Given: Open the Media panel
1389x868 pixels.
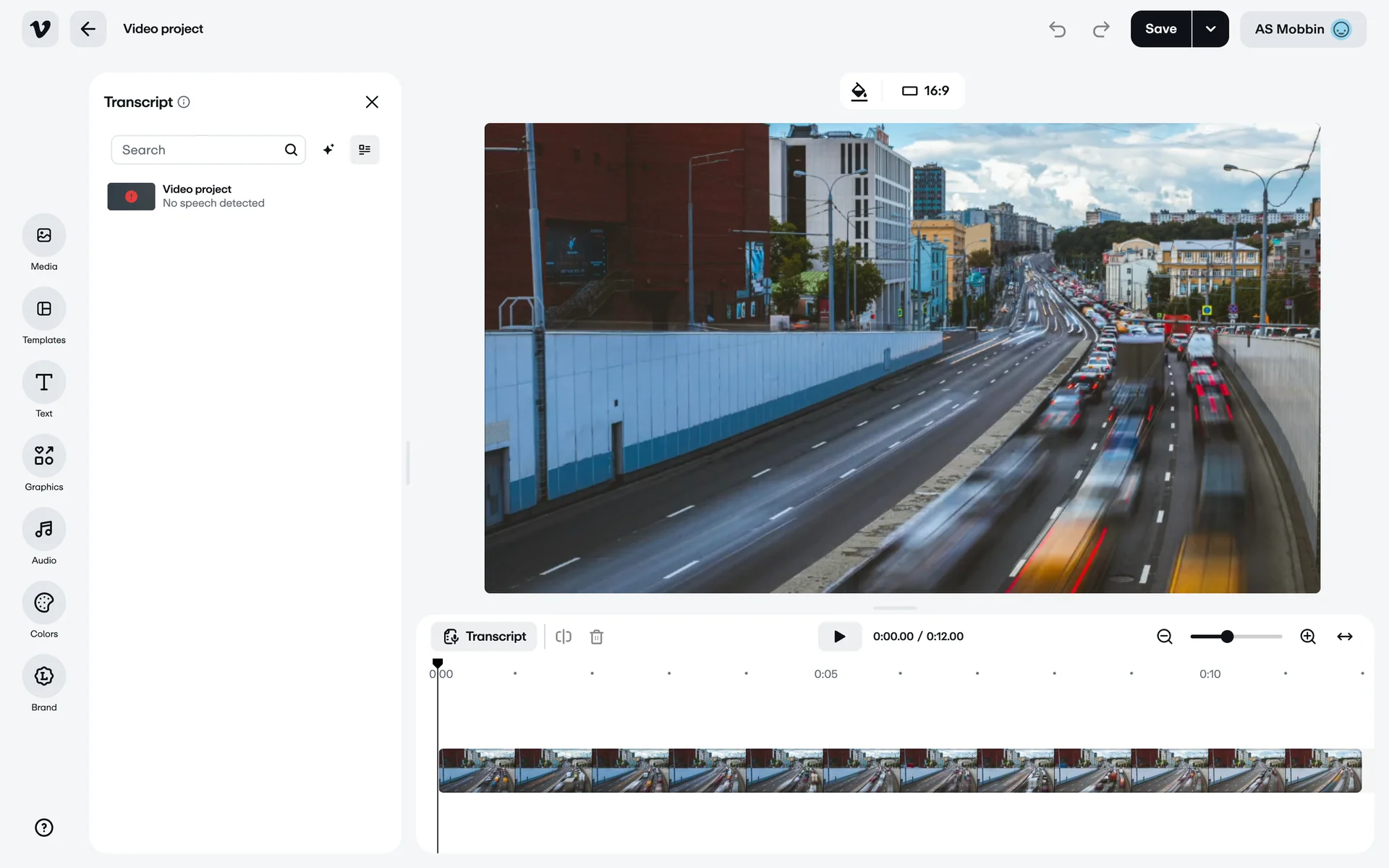Looking at the screenshot, I should coord(43,236).
